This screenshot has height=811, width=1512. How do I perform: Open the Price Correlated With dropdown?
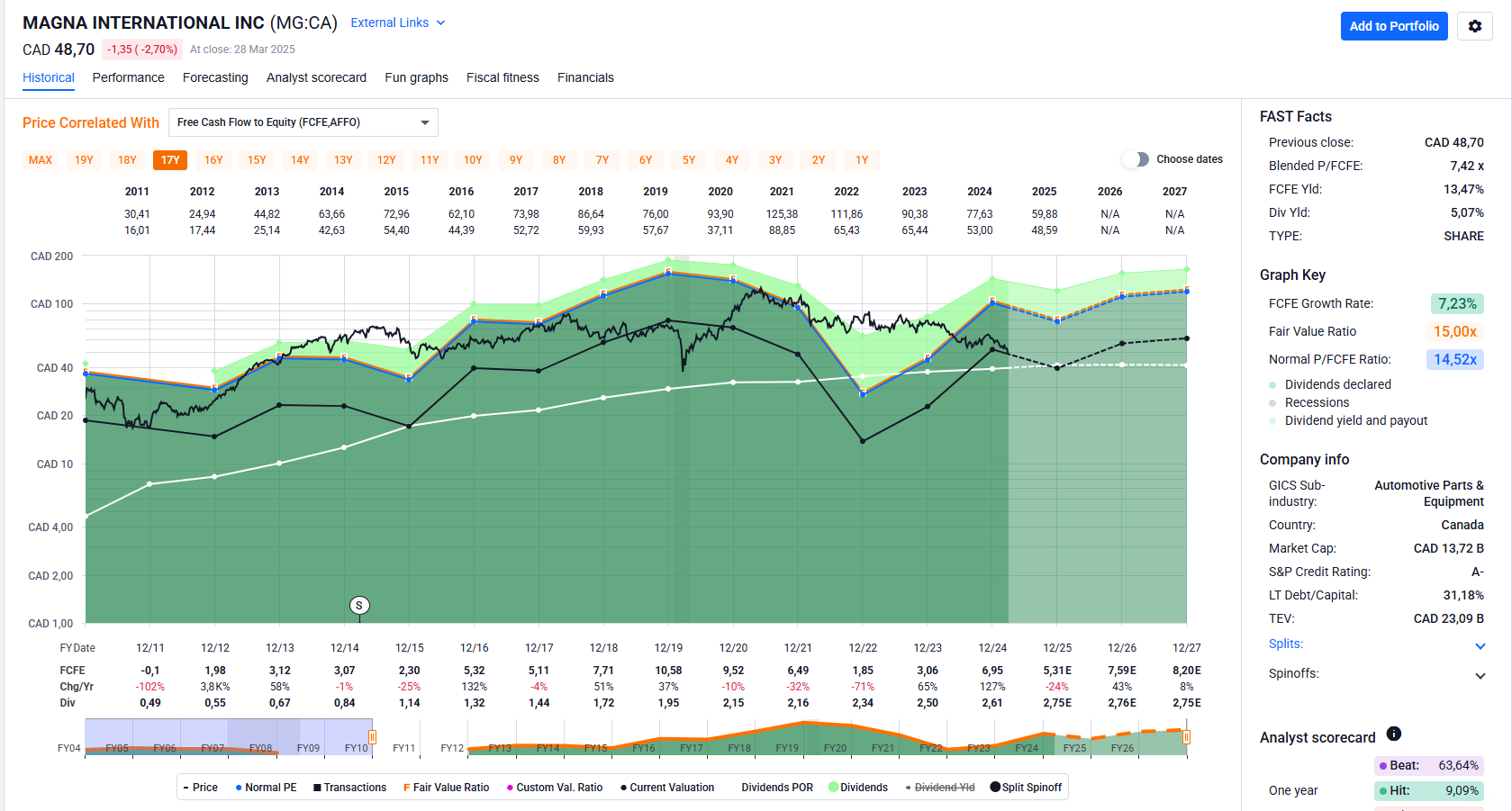point(303,122)
